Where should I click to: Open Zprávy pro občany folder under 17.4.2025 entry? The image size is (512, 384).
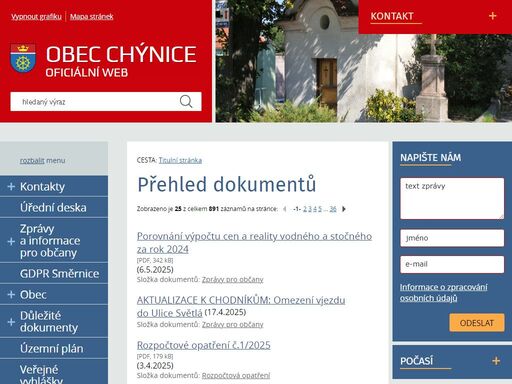233,325
